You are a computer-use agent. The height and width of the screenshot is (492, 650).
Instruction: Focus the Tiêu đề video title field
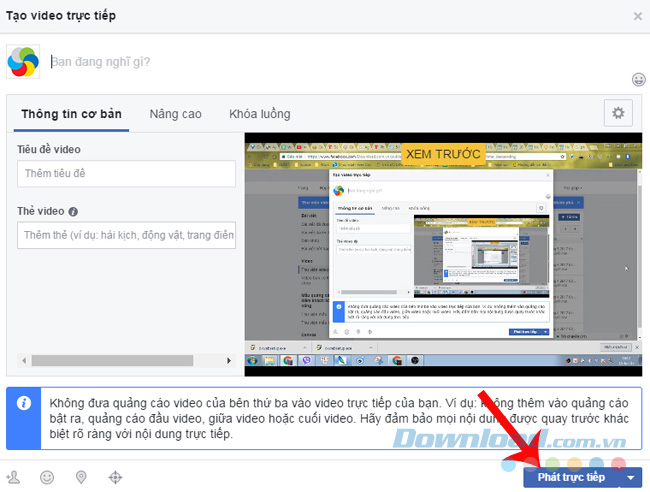pyautogui.click(x=126, y=174)
